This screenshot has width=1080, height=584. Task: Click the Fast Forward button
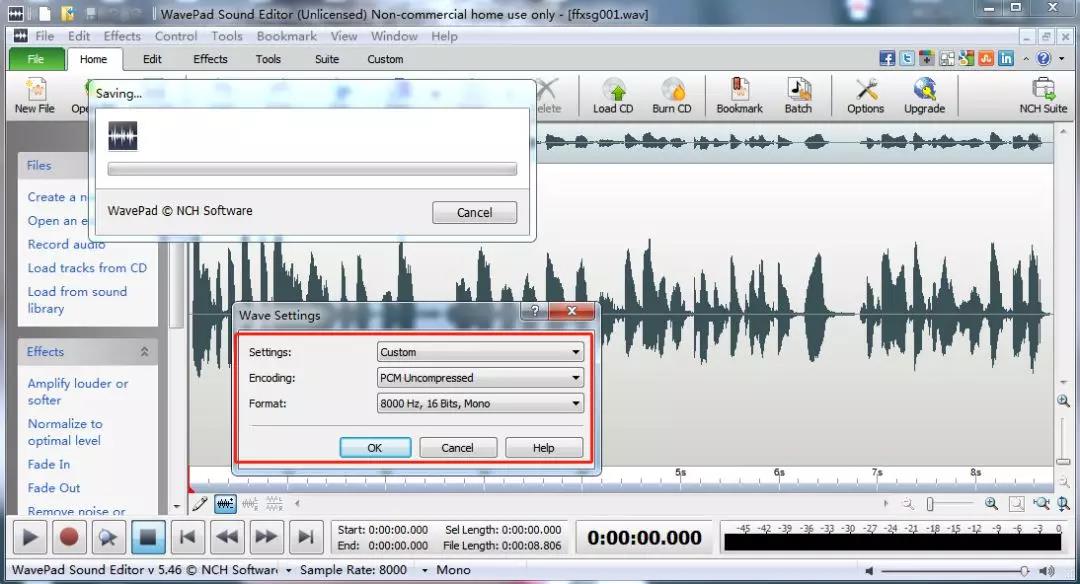pyautogui.click(x=266, y=536)
